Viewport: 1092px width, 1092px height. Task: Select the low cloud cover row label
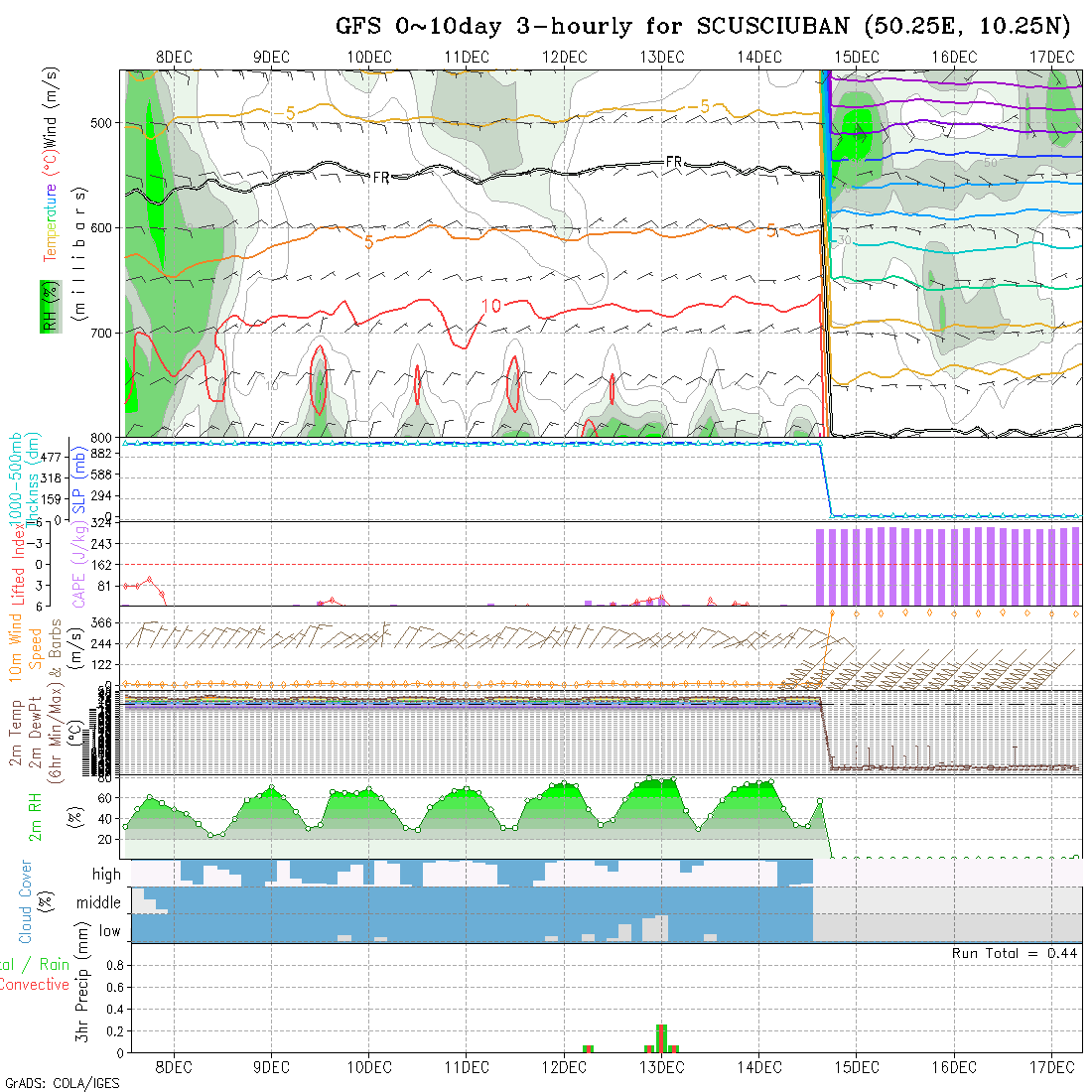tap(109, 930)
